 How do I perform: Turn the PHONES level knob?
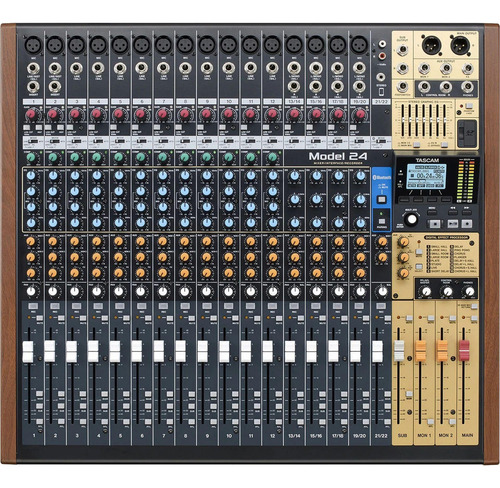(x=469, y=292)
